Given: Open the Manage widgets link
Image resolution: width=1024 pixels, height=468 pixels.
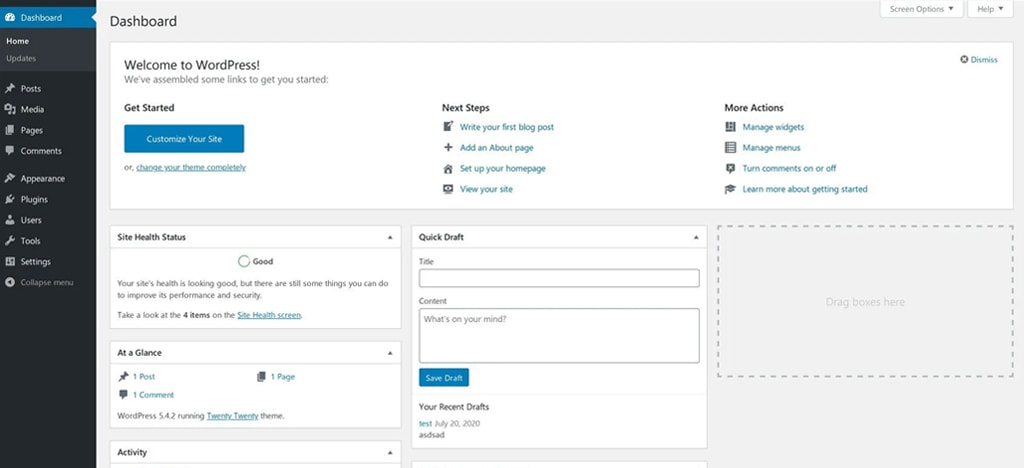Looking at the screenshot, I should [773, 127].
